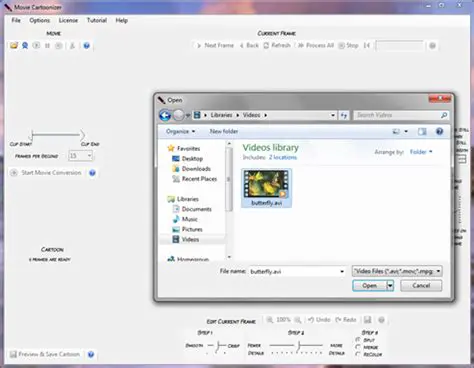
Task: Click the save frame disk icon after Redo
Action: point(368,320)
